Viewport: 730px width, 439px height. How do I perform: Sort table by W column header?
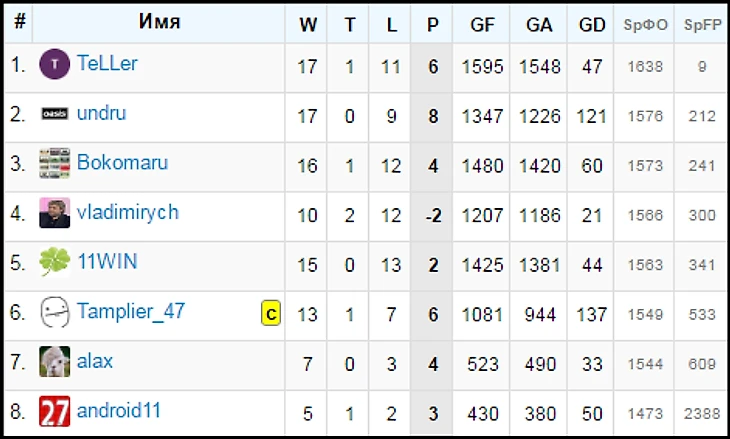point(308,25)
